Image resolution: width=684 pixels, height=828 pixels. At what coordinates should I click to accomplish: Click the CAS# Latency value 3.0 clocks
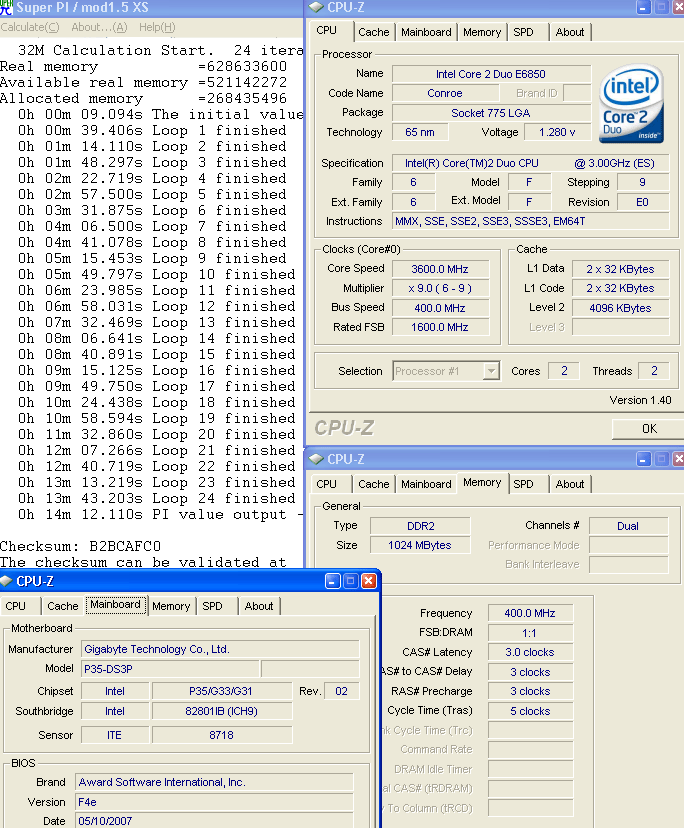pos(530,652)
